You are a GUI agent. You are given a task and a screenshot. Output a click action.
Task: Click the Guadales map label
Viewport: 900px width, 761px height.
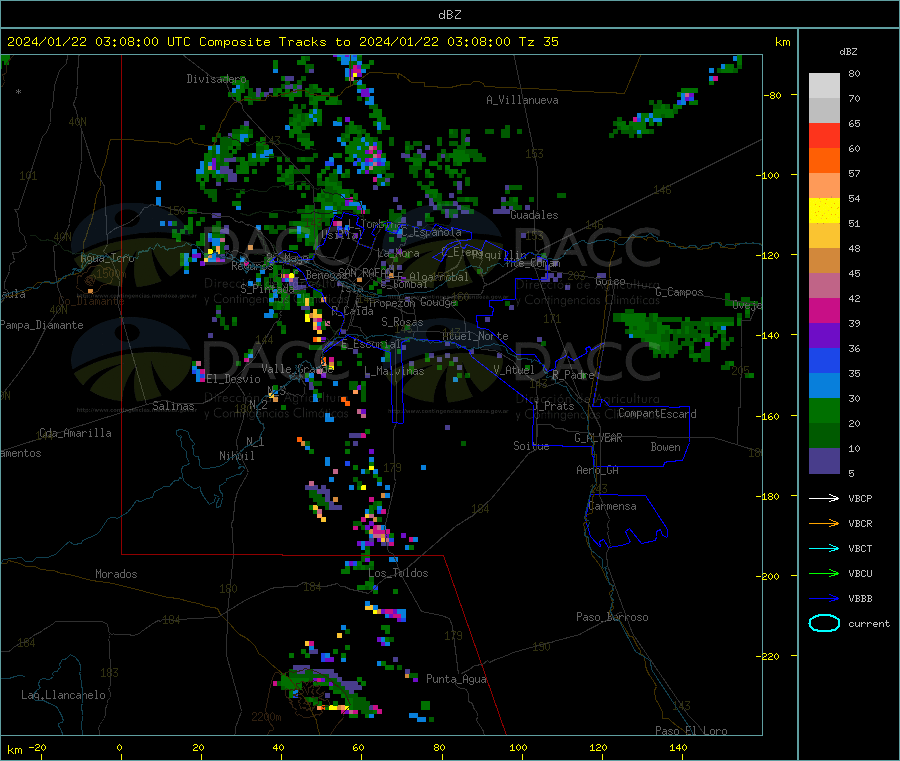[x=534, y=215]
